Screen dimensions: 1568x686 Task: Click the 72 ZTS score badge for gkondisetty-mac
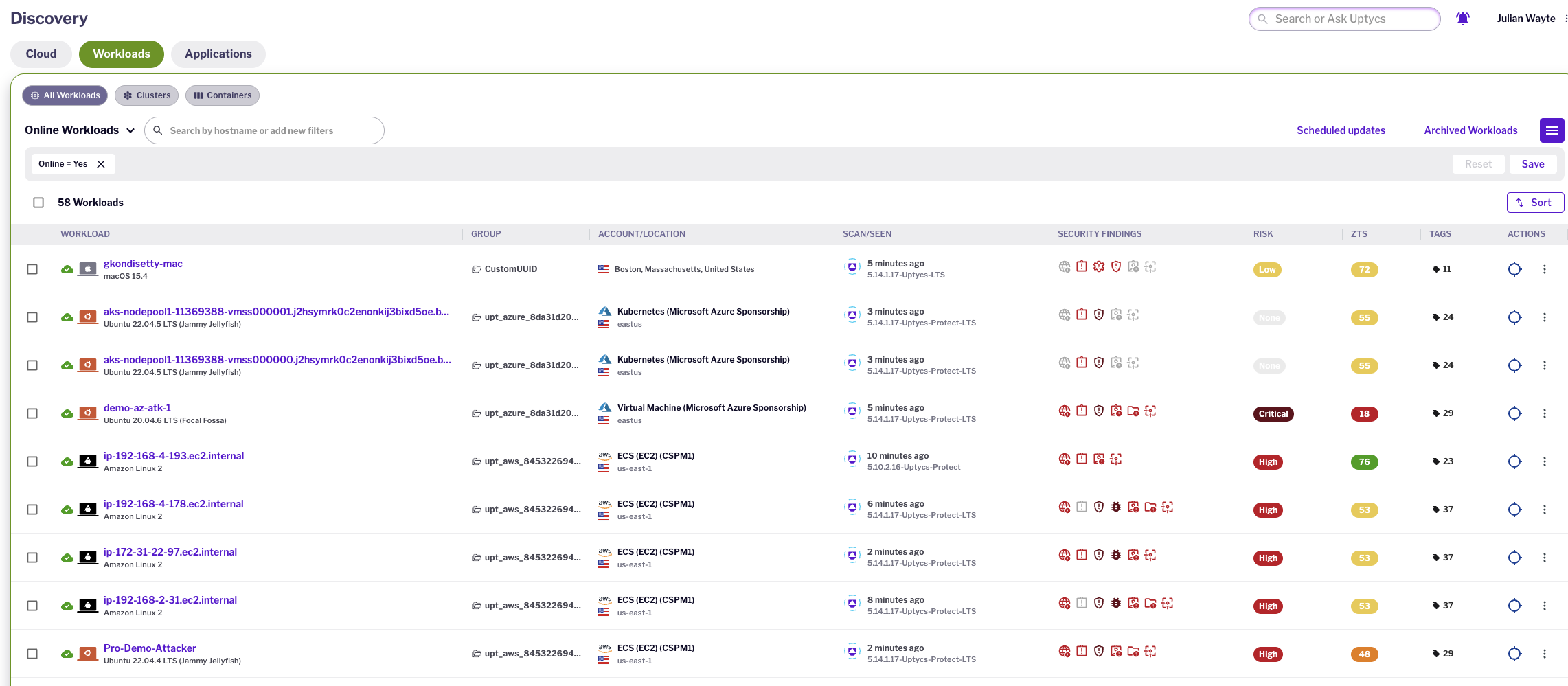point(1364,269)
